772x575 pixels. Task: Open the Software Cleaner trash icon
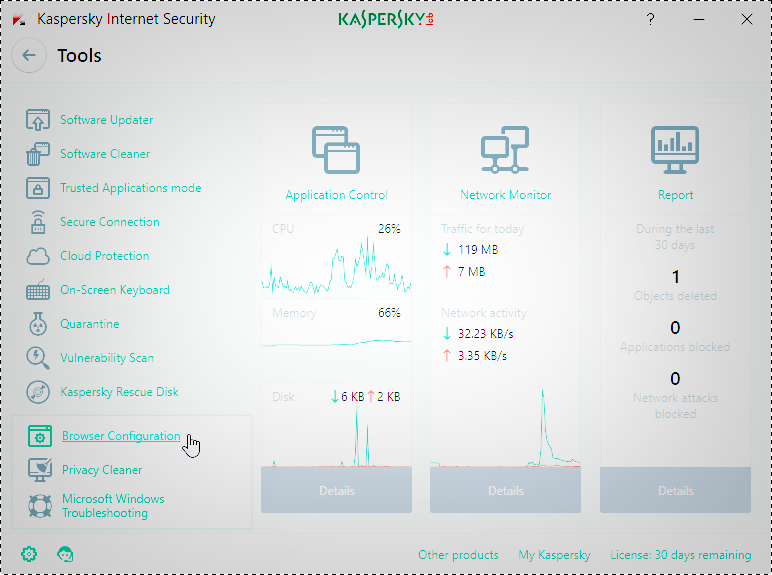click(x=38, y=154)
